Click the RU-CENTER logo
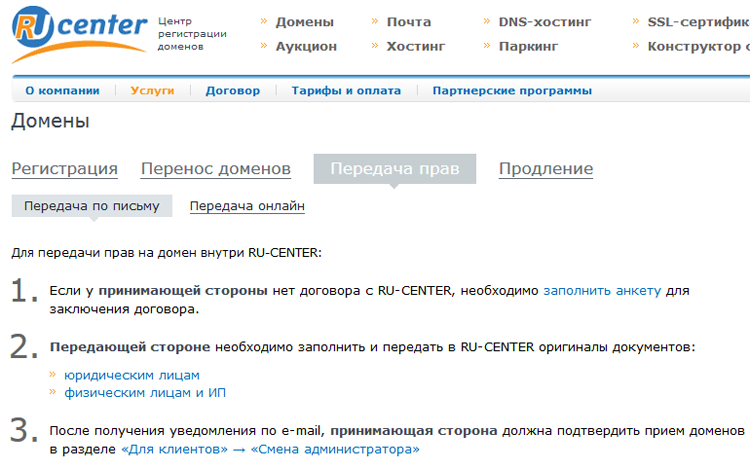 pyautogui.click(x=79, y=34)
